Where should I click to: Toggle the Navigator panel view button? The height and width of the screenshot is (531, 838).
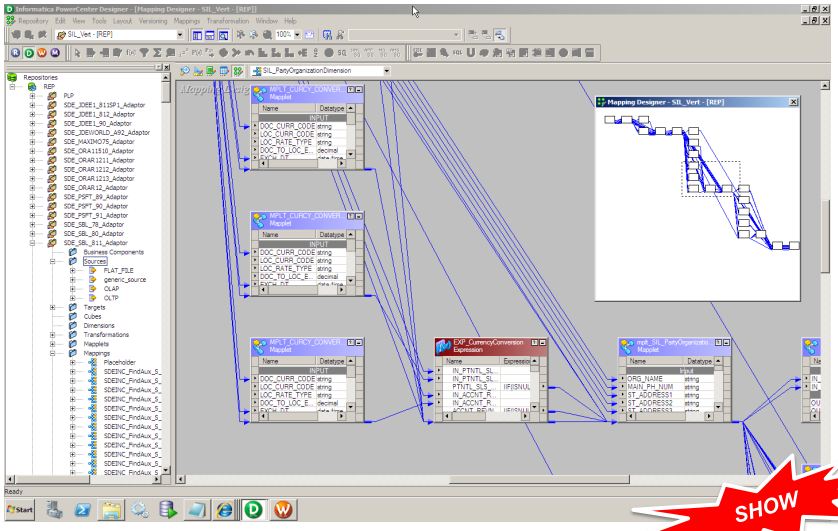click(x=197, y=35)
